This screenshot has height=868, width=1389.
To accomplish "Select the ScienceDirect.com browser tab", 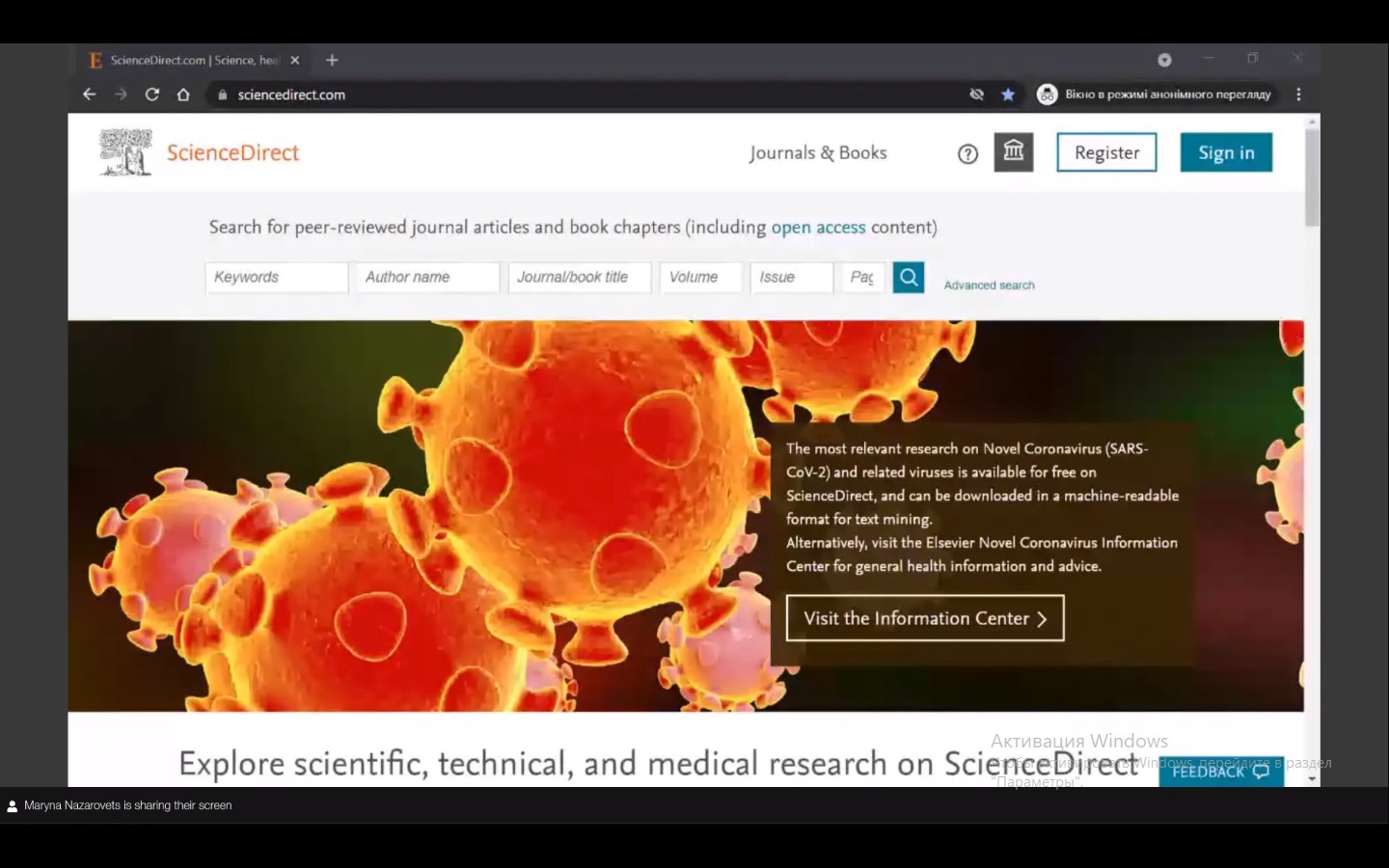I will (193, 60).
